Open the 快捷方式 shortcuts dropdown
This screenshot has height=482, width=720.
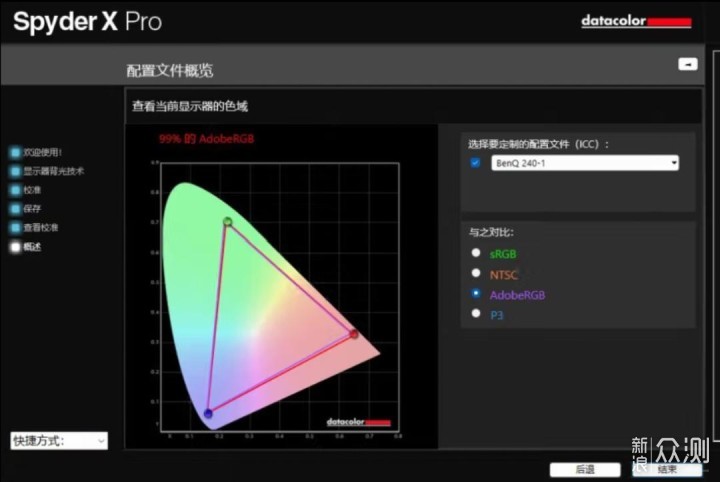59,441
